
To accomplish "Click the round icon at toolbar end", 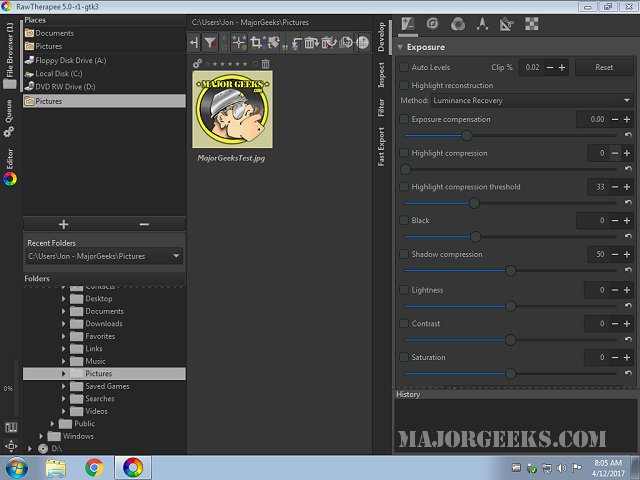I will pyautogui.click(x=362, y=42).
